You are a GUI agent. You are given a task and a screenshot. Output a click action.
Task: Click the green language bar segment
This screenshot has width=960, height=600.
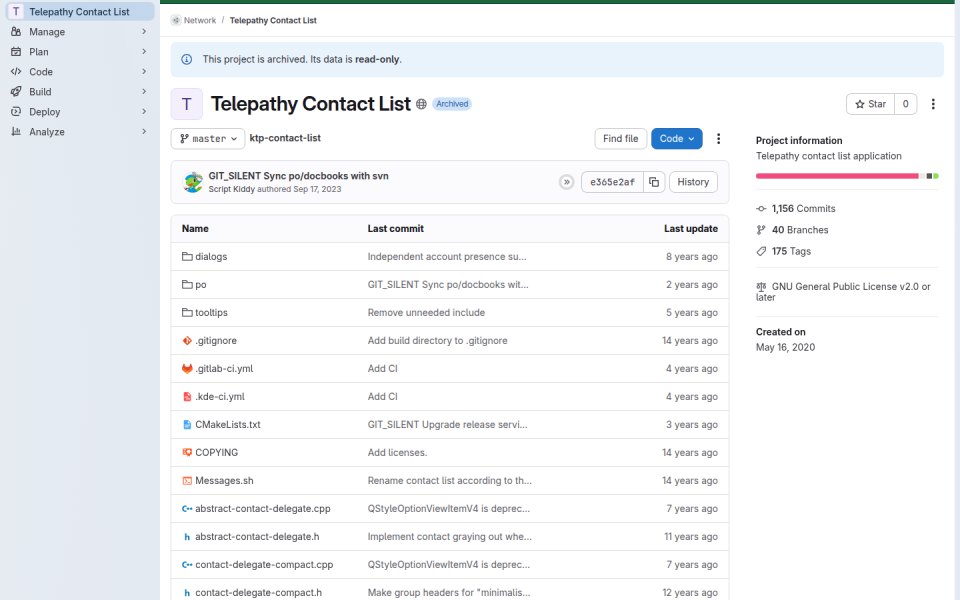(936, 176)
